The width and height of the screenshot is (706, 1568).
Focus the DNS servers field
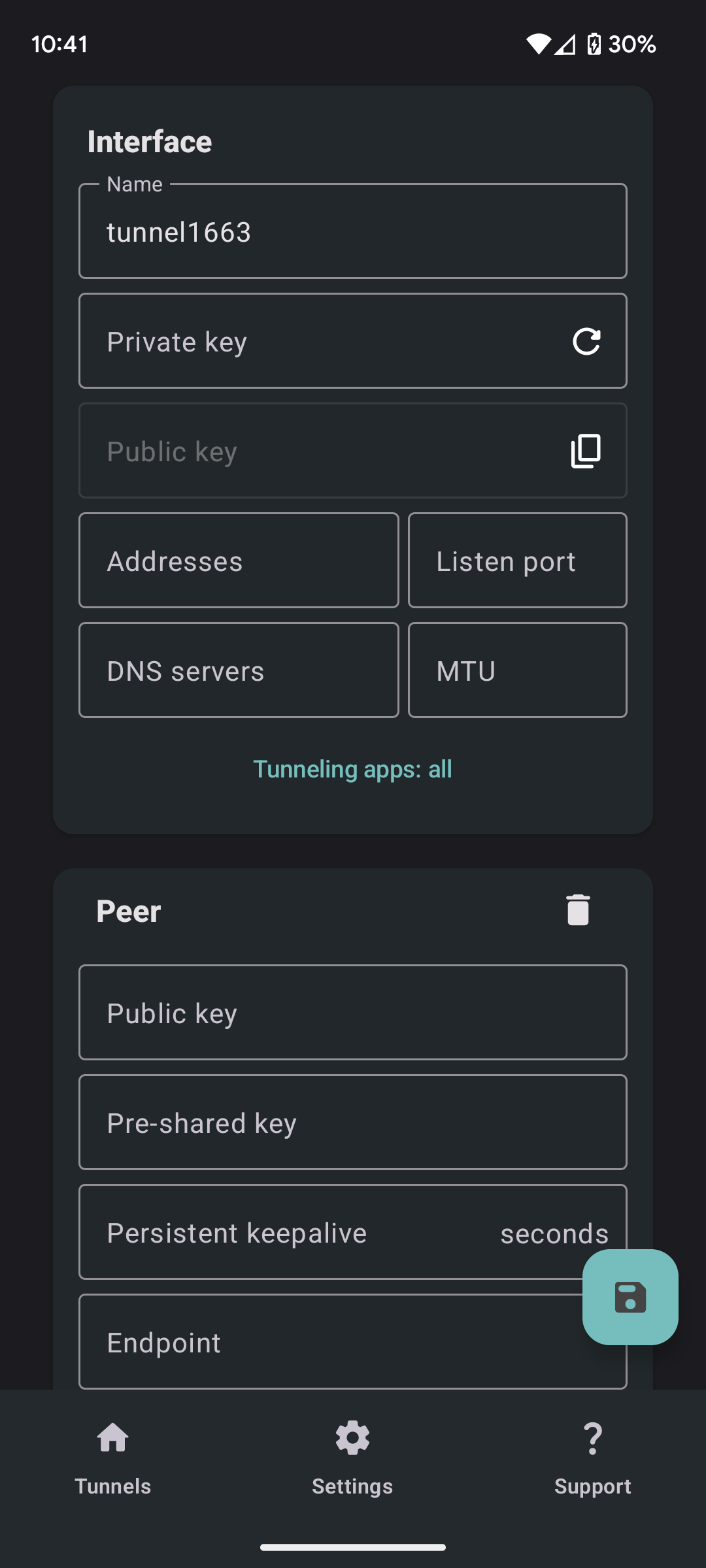pyautogui.click(x=239, y=670)
